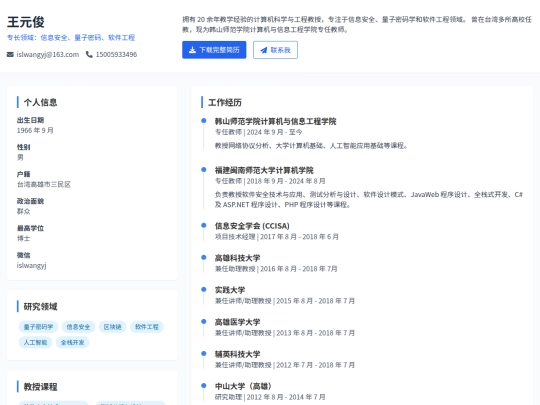Click the 高雄医学大学 entry title
Image resolution: width=540 pixels, height=405 pixels.
coord(238,322)
